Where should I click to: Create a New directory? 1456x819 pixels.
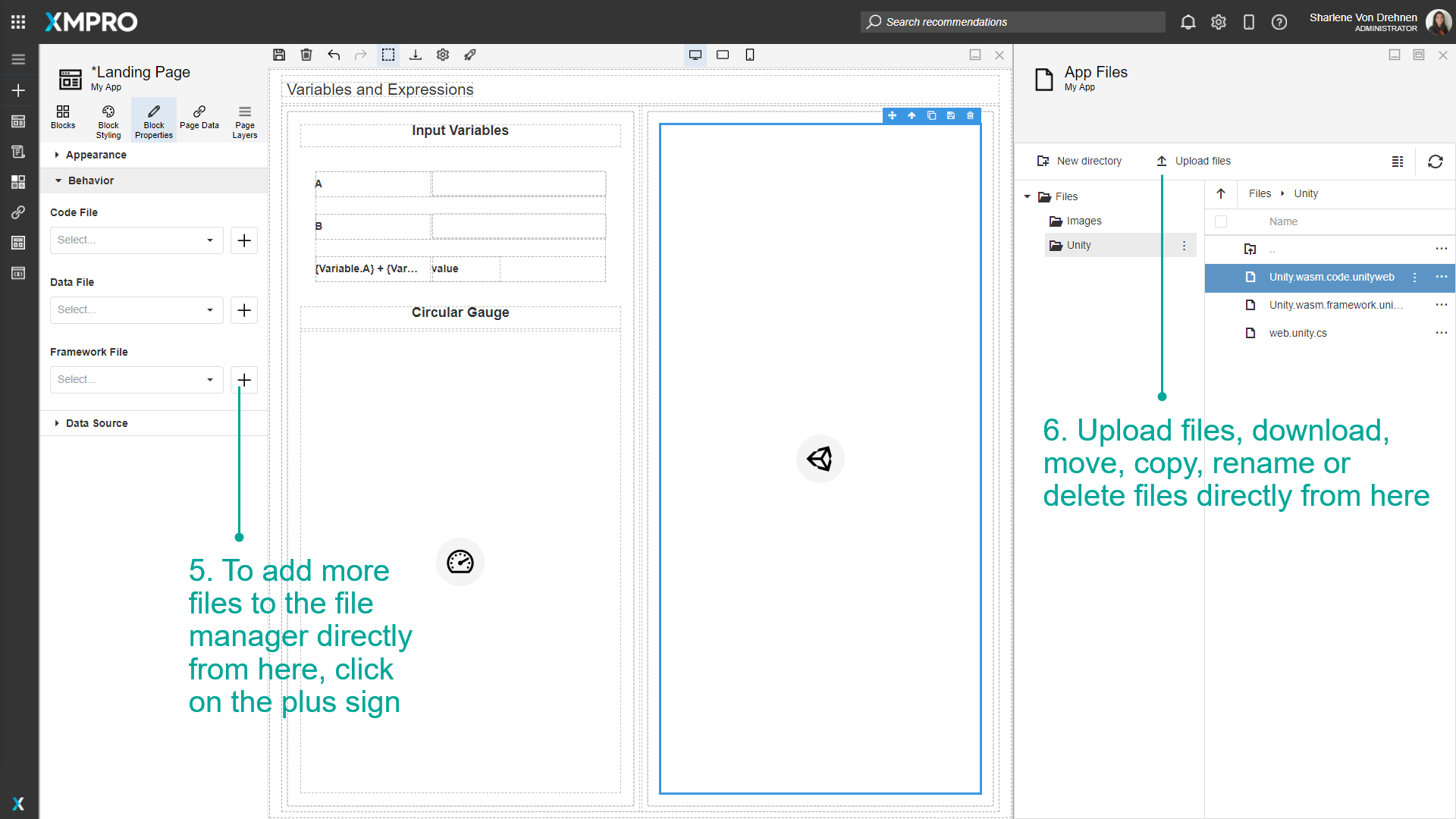[1080, 161]
